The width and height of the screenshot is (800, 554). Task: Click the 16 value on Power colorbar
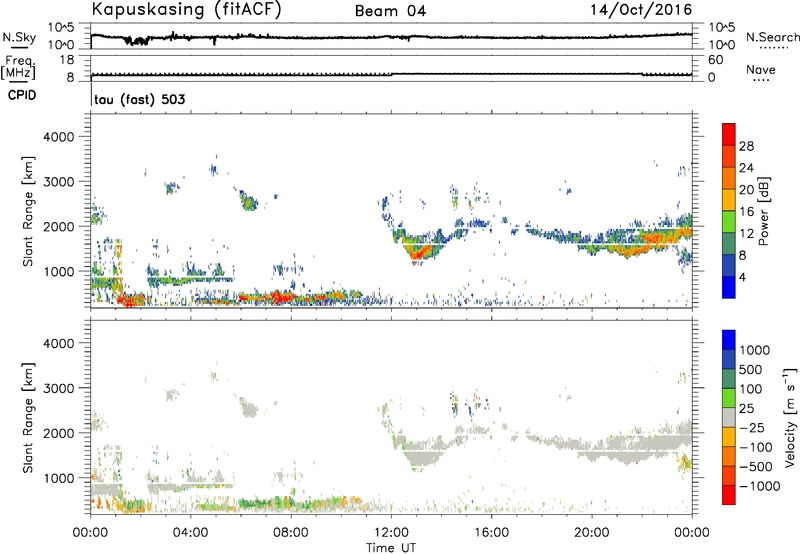tap(746, 212)
